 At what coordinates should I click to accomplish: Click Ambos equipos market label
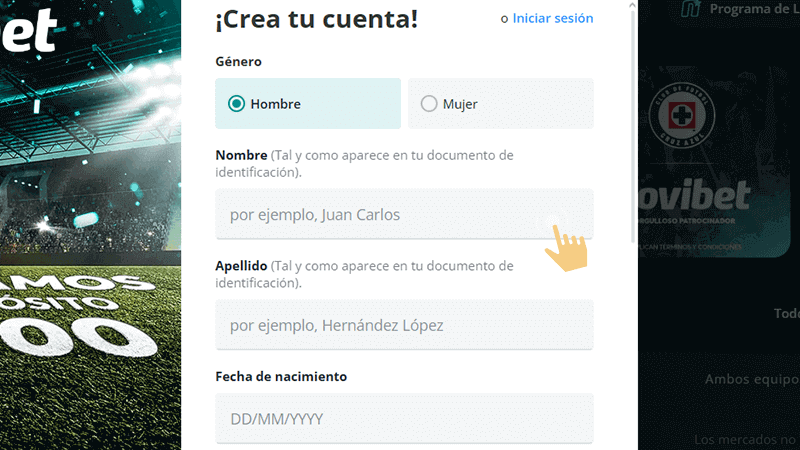(x=750, y=379)
